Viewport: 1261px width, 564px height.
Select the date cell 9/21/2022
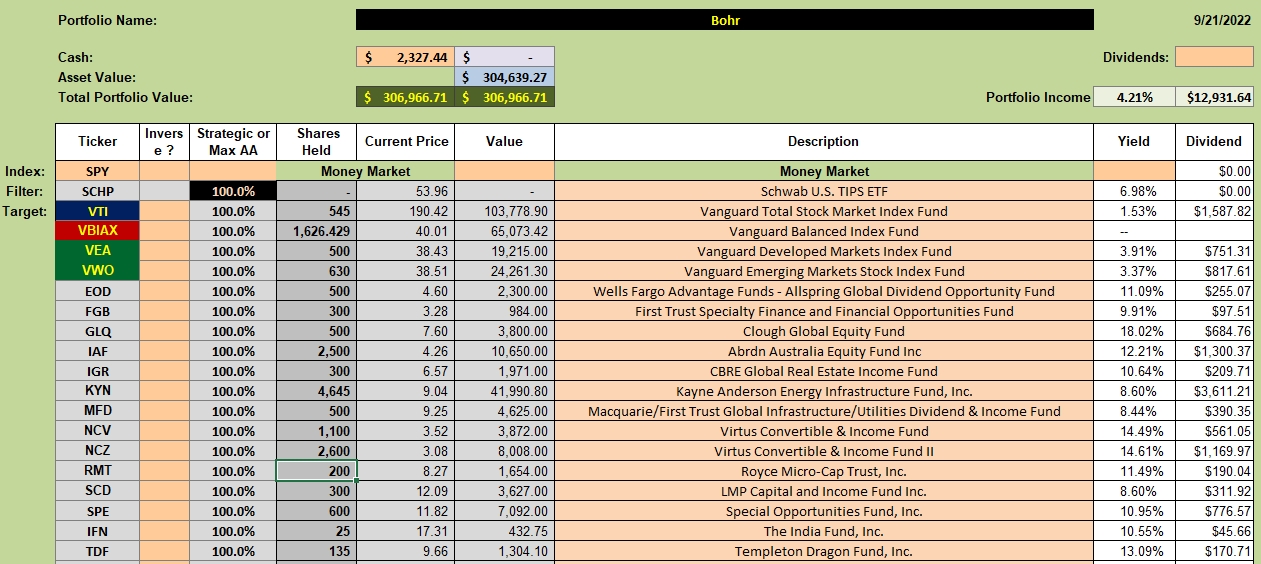coord(1224,20)
